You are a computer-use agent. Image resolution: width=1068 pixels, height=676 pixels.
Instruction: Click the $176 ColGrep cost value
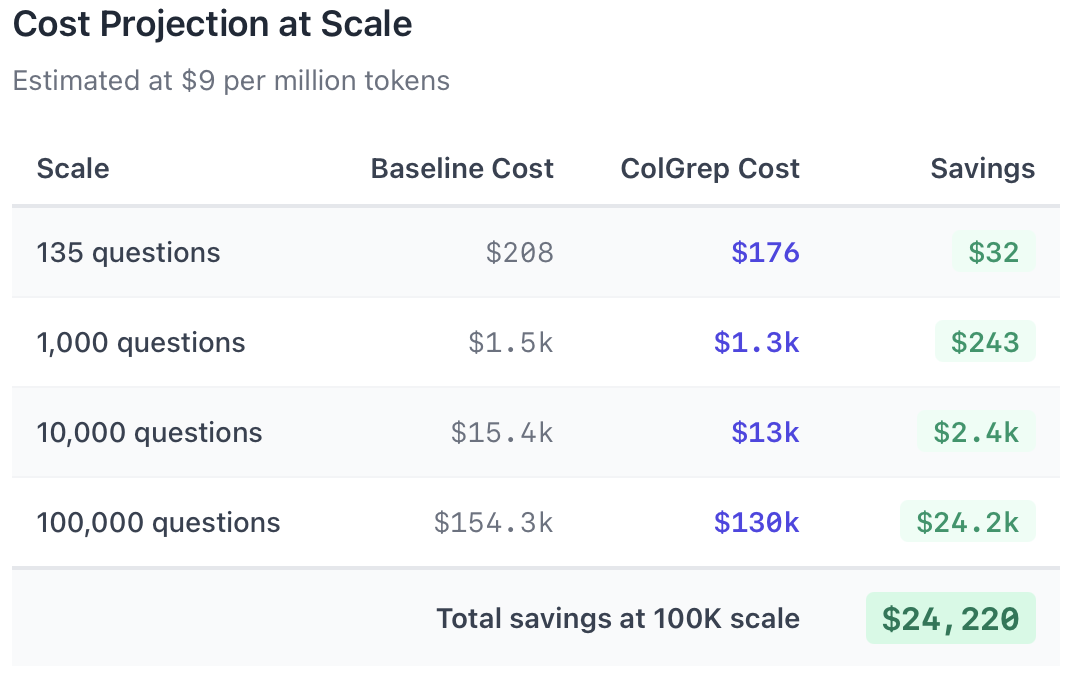[765, 252]
